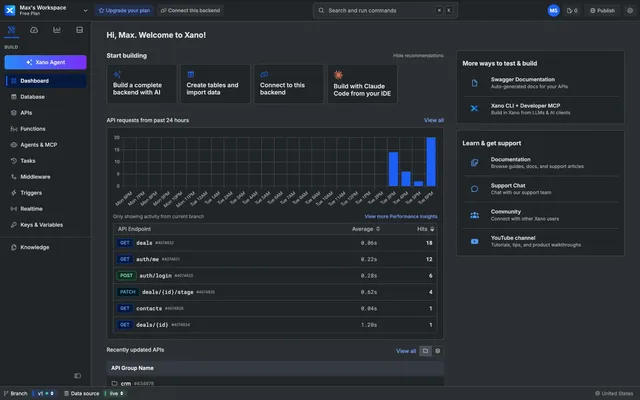The image size is (640, 400).
Task: Open Community link
Action: (540, 215)
